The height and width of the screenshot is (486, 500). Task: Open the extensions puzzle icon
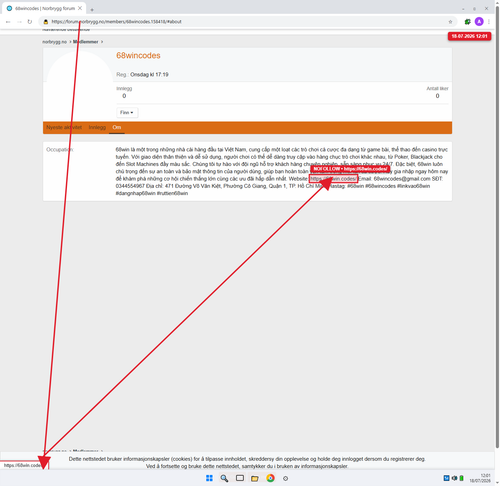pyautogui.click(x=468, y=22)
